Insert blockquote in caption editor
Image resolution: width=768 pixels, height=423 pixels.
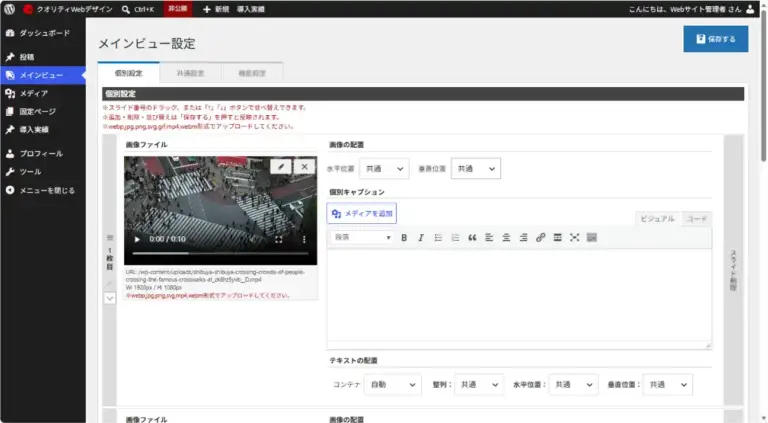coord(472,237)
